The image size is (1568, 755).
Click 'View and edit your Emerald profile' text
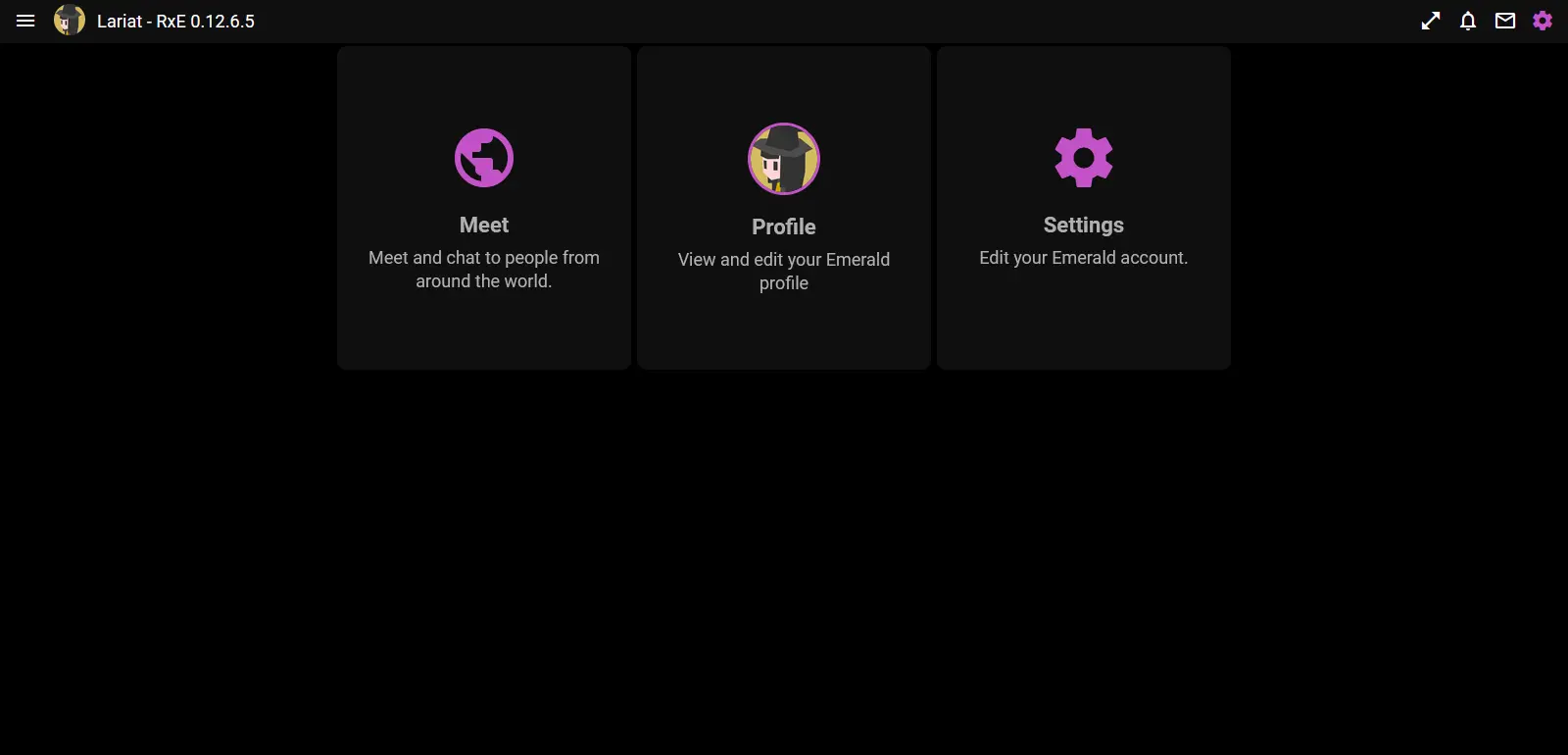click(784, 271)
